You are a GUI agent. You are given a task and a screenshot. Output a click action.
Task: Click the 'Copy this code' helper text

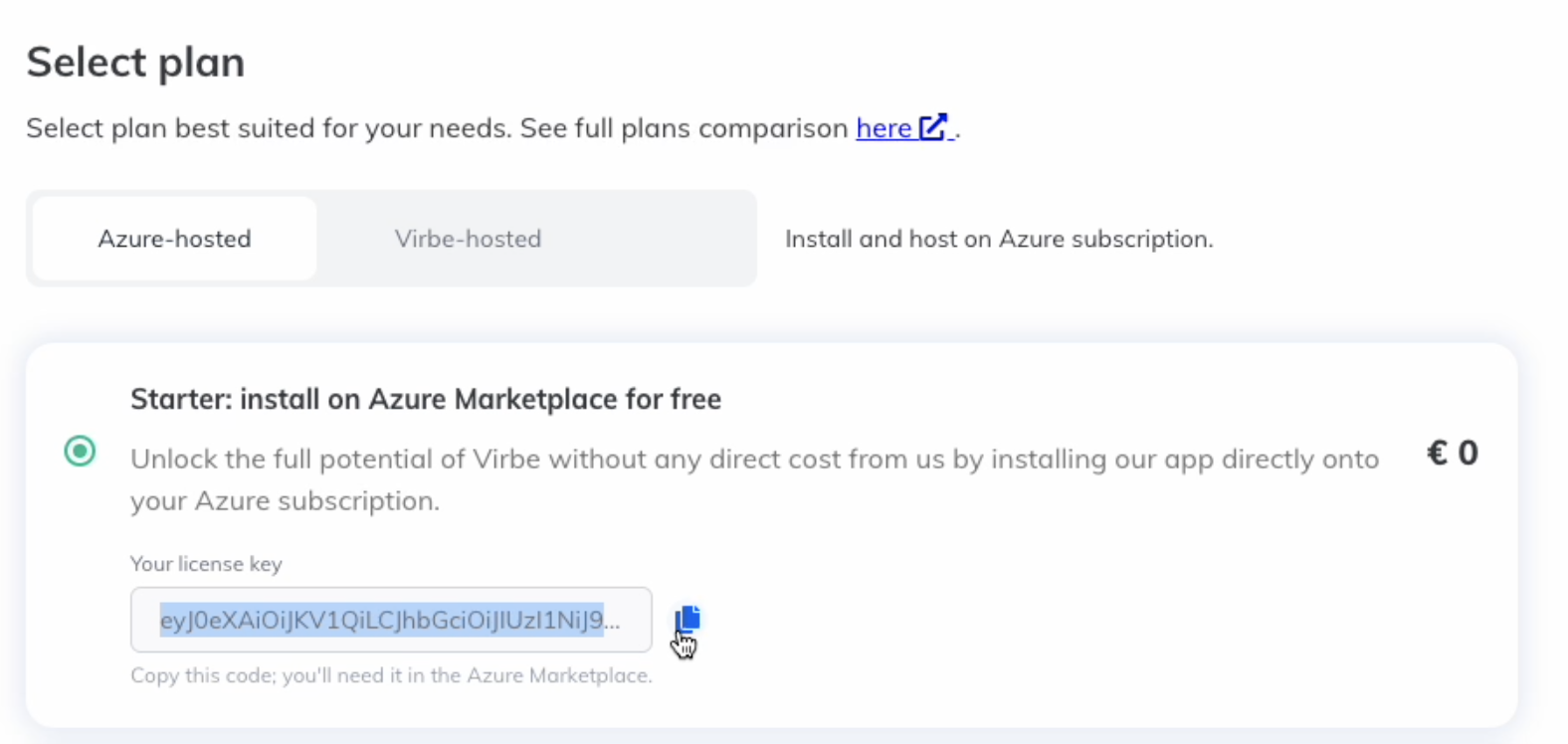point(391,675)
